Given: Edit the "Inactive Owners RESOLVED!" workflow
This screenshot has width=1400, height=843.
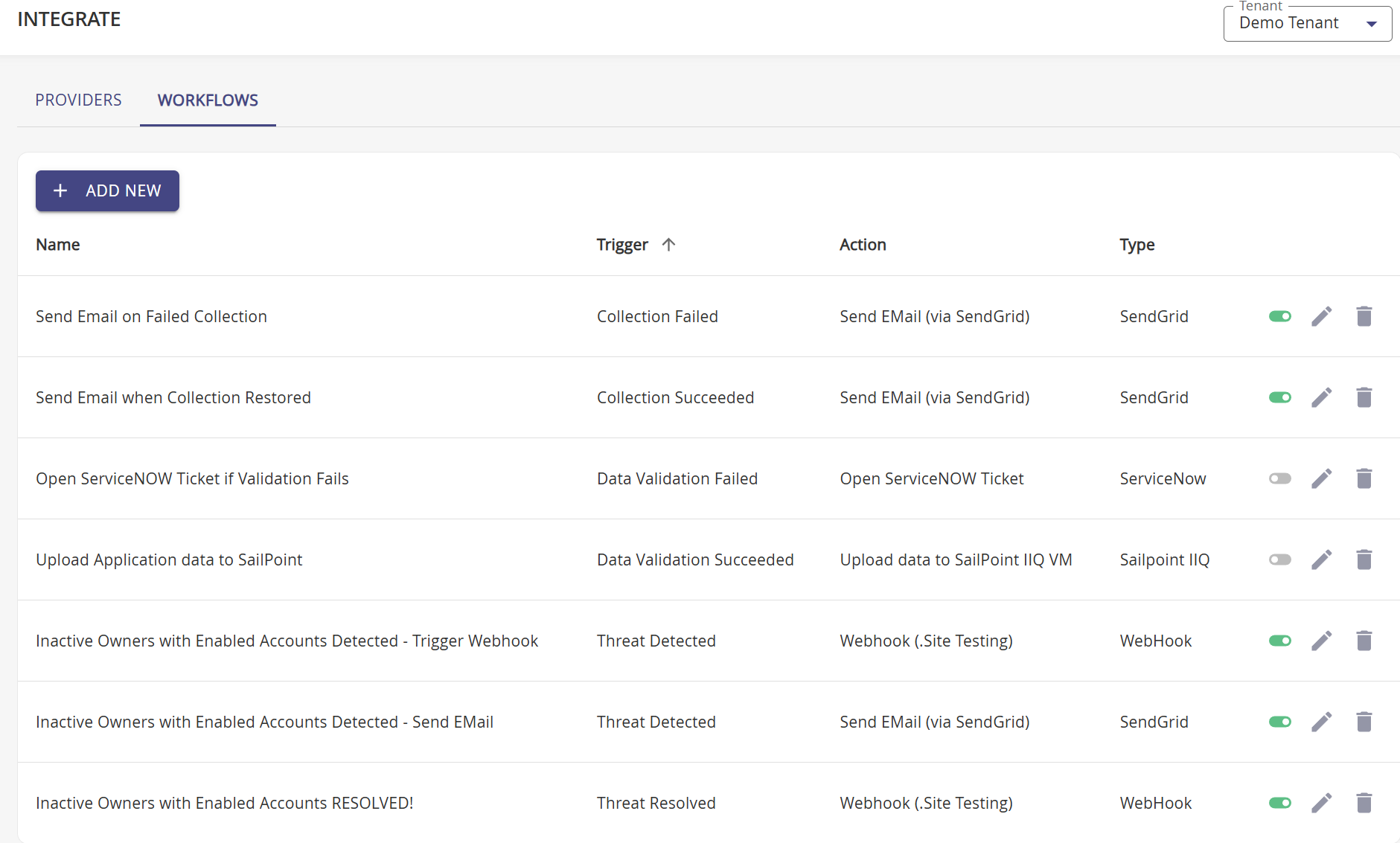Looking at the screenshot, I should pyautogui.click(x=1322, y=803).
